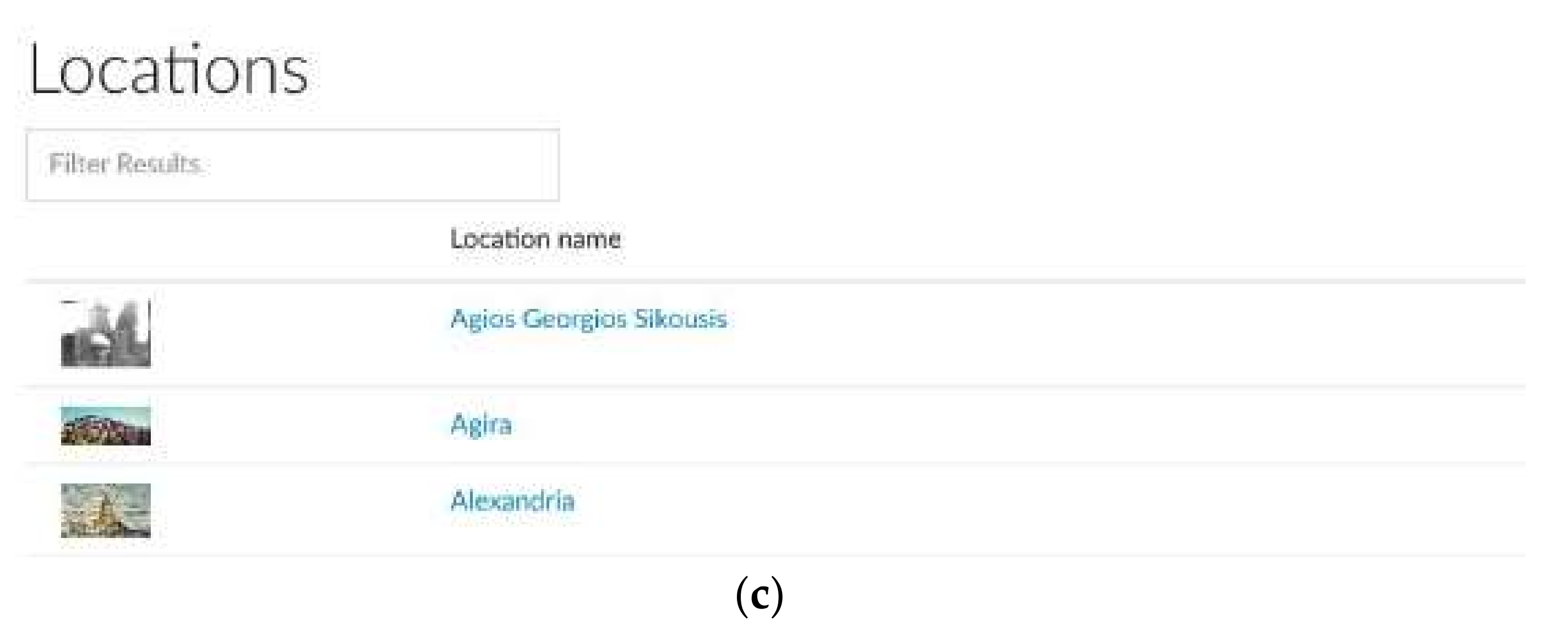Click the pale sandy-toned bottom photo
The image size is (1568, 636).
[106, 510]
